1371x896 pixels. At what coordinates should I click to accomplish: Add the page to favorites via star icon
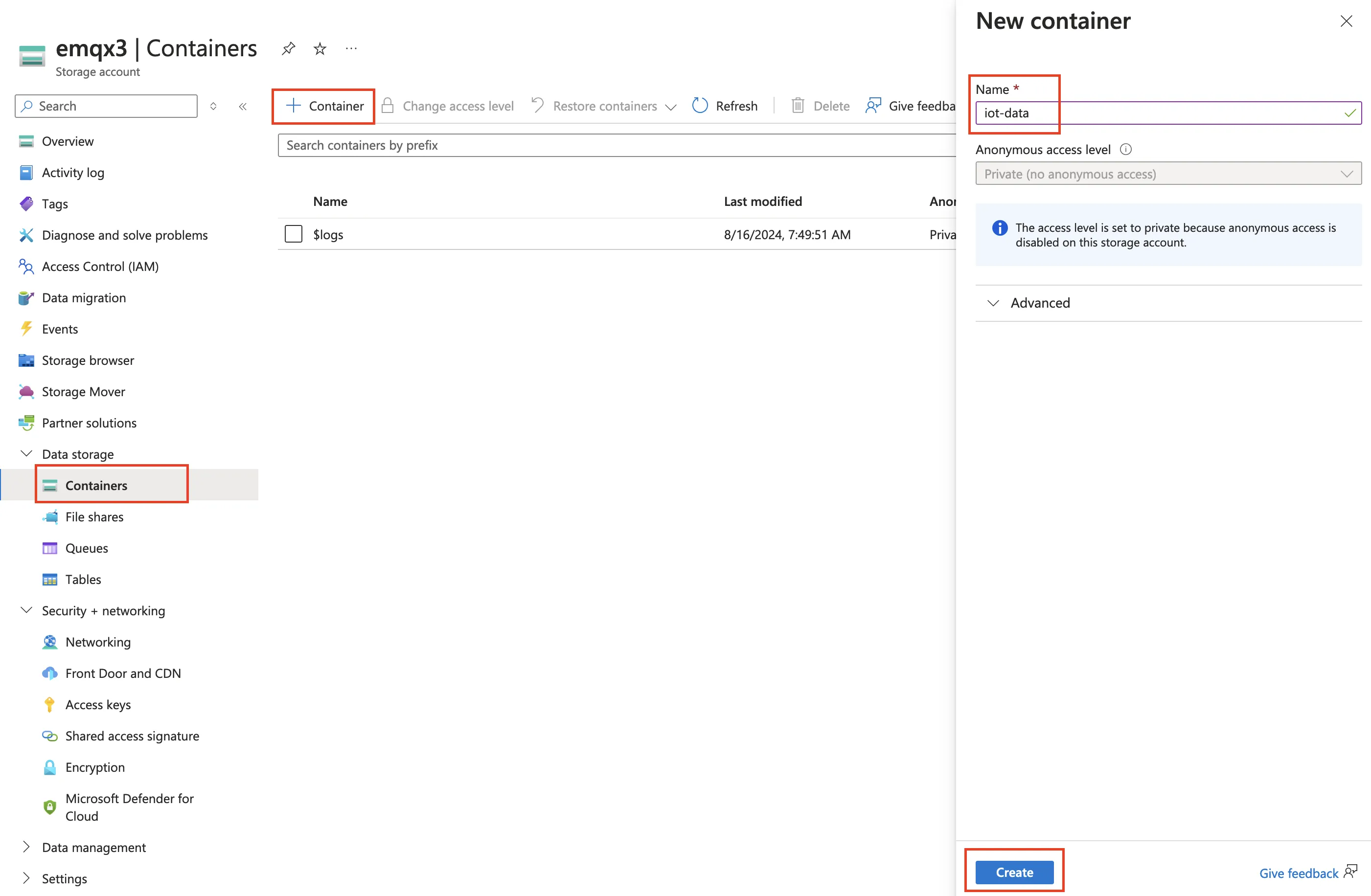(319, 48)
